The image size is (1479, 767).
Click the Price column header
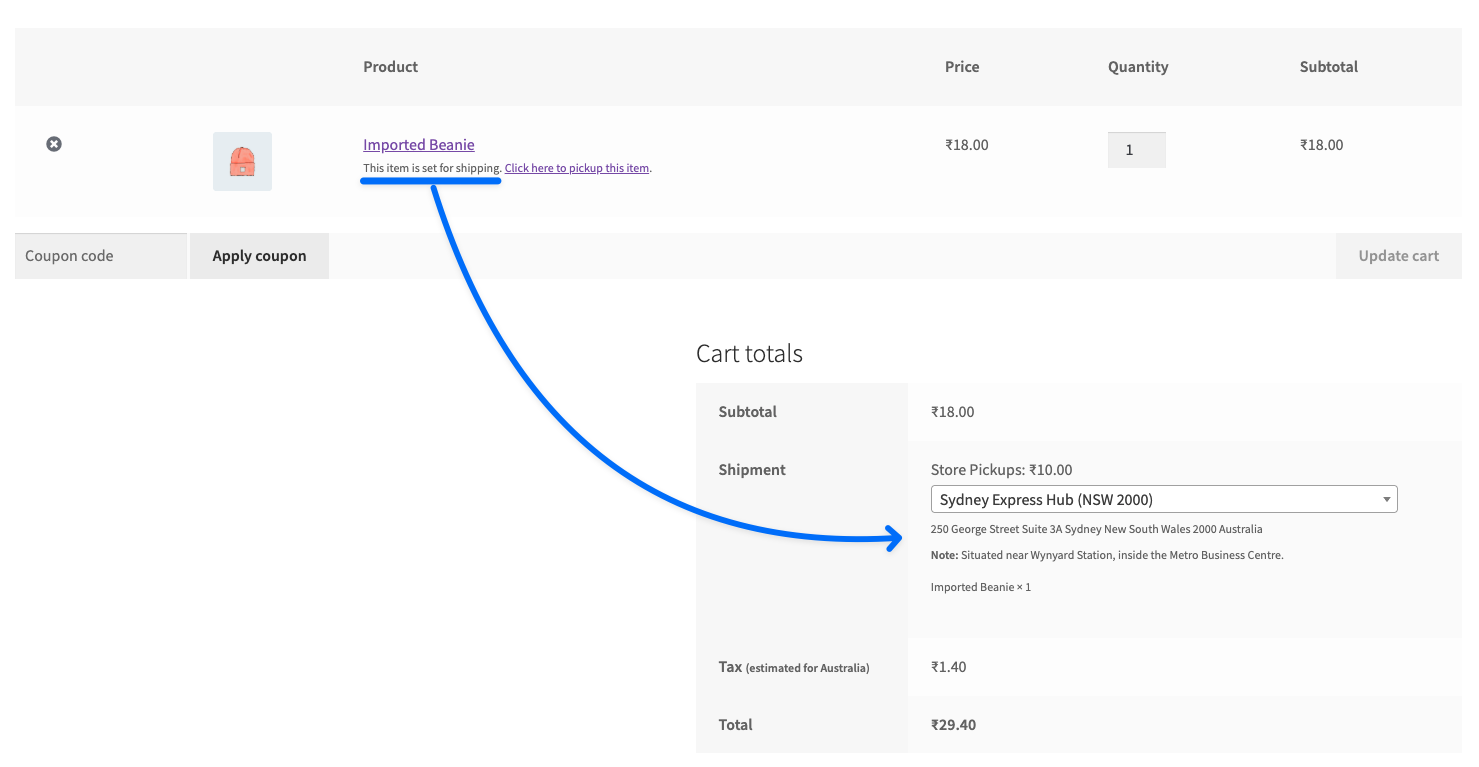click(961, 67)
